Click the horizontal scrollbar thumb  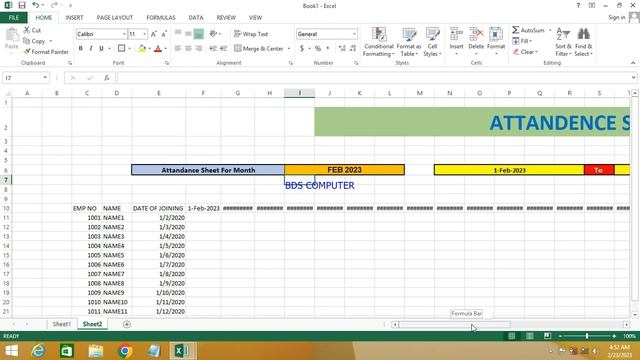click(x=454, y=324)
